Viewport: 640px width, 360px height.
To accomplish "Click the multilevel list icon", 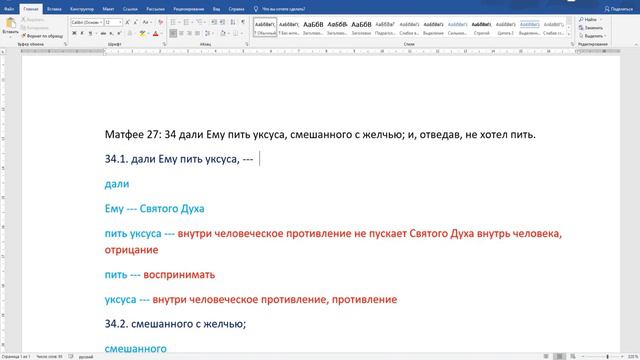I will tap(200, 22).
